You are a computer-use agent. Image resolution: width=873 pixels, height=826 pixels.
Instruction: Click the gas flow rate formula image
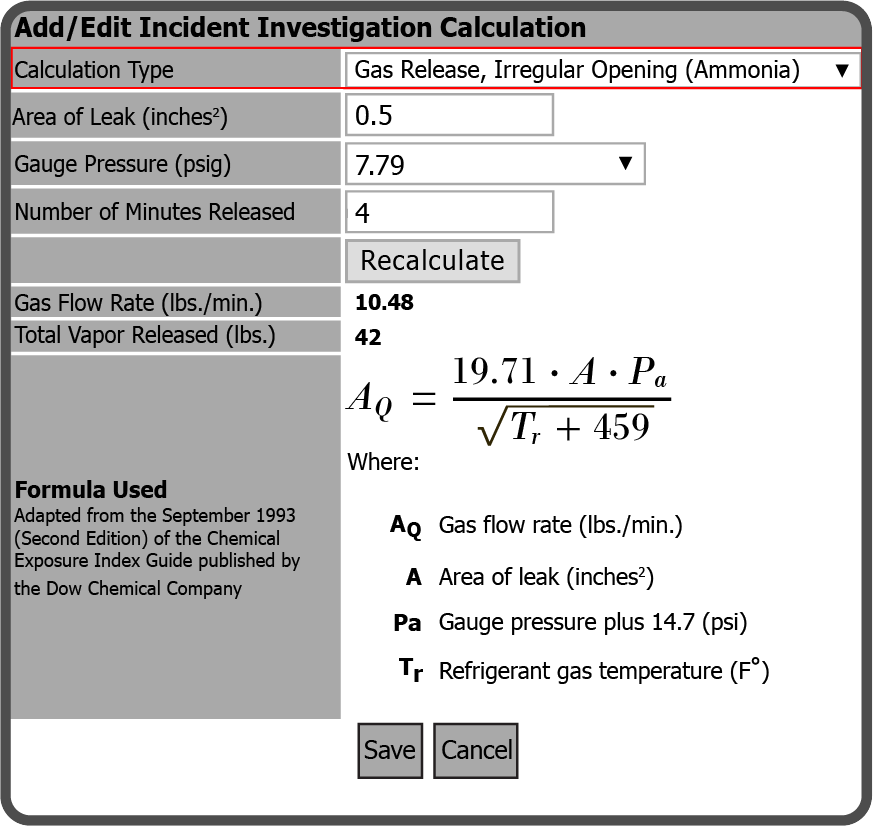(x=508, y=400)
